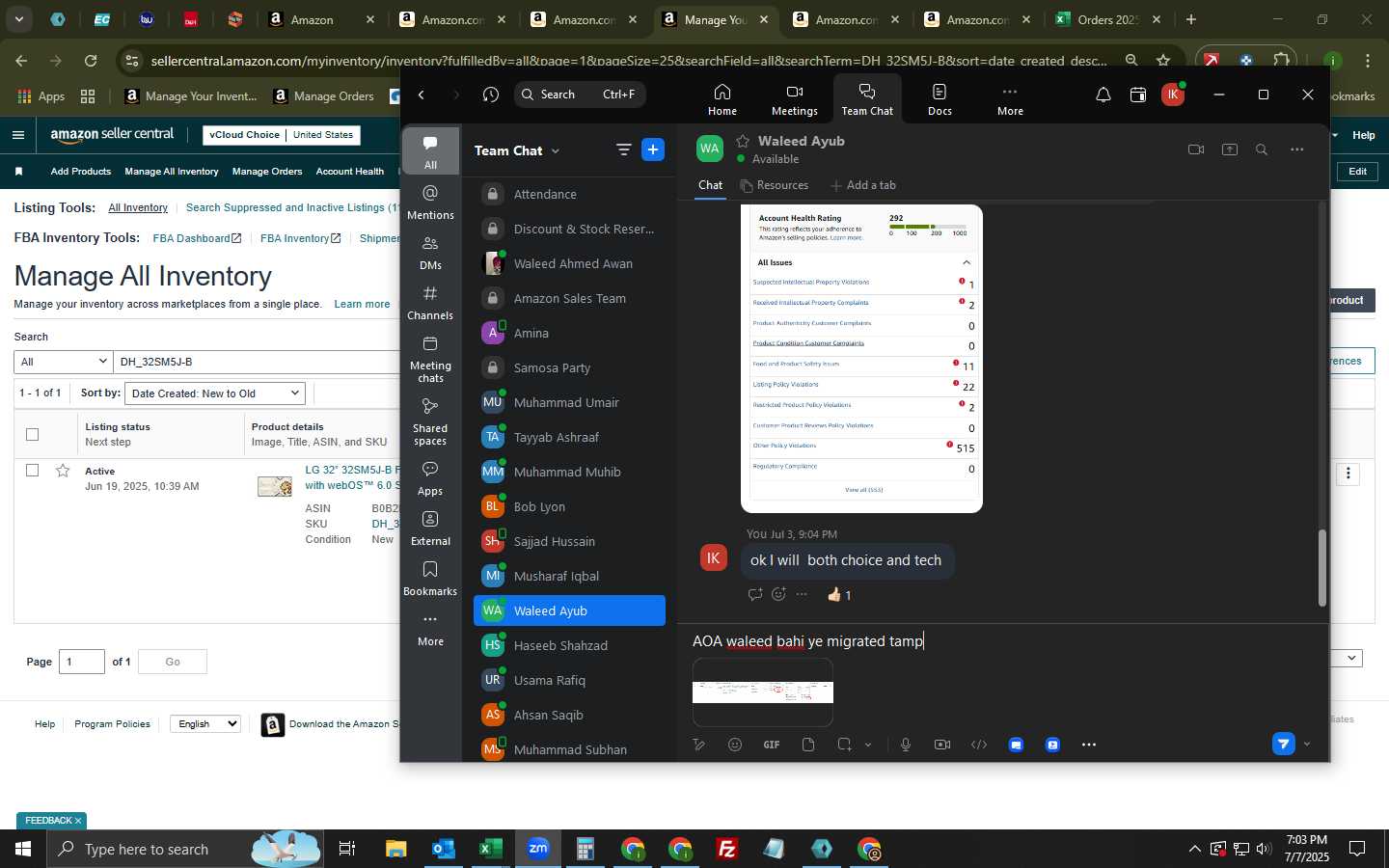Click the inventory search field with DH_32SM5J-B

[258, 362]
